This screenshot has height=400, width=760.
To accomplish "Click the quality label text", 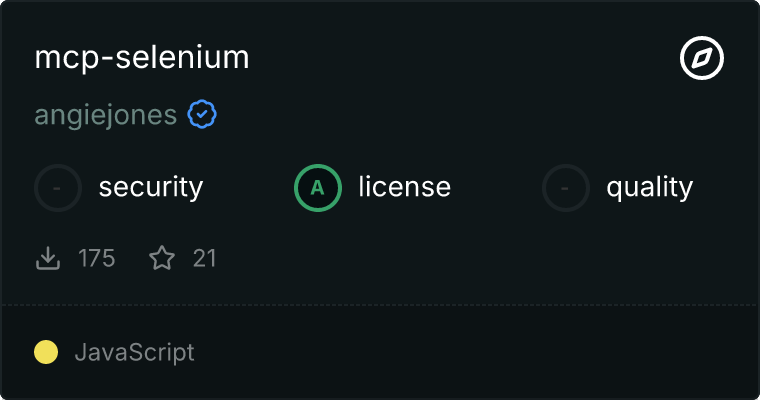I will 649,187.
